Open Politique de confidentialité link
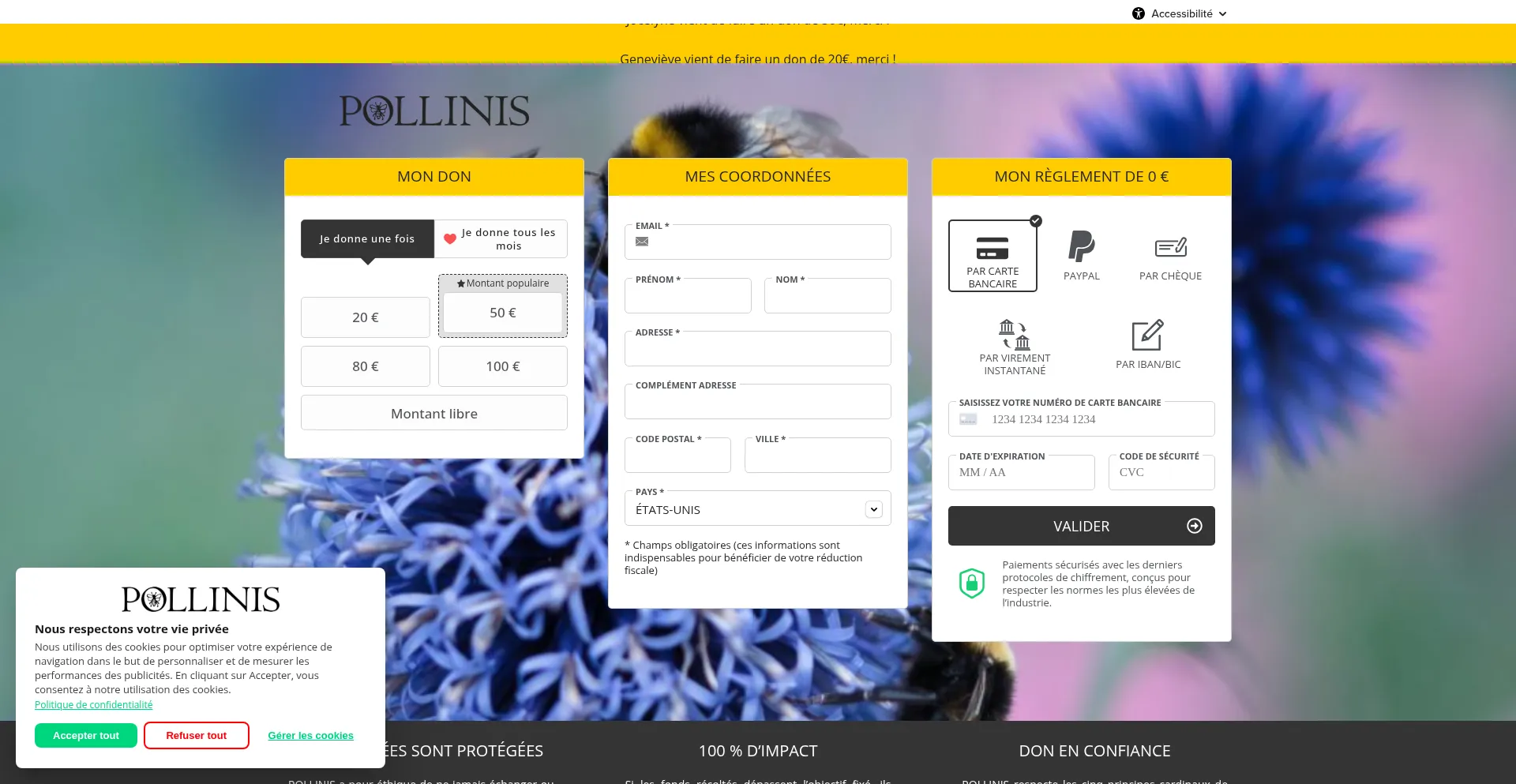This screenshot has width=1516, height=784. click(94, 704)
